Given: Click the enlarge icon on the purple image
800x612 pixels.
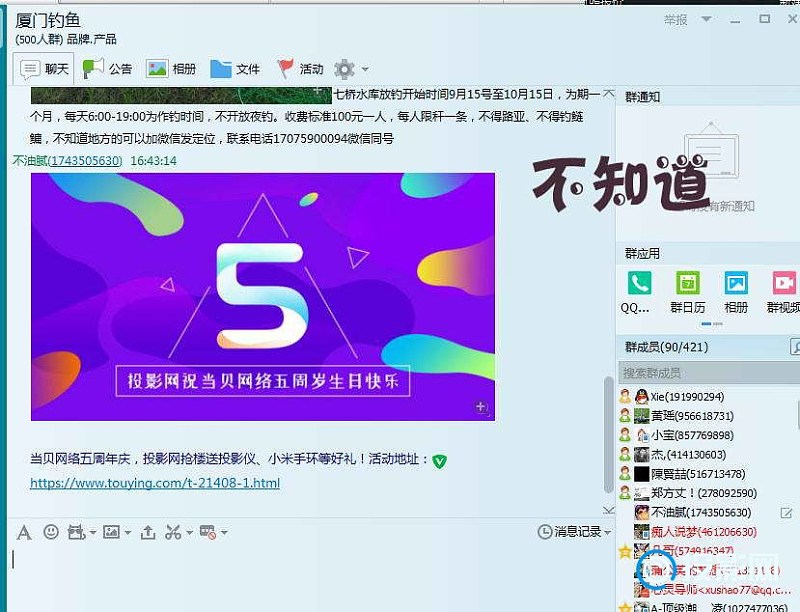Looking at the screenshot, I should pyautogui.click(x=482, y=407).
